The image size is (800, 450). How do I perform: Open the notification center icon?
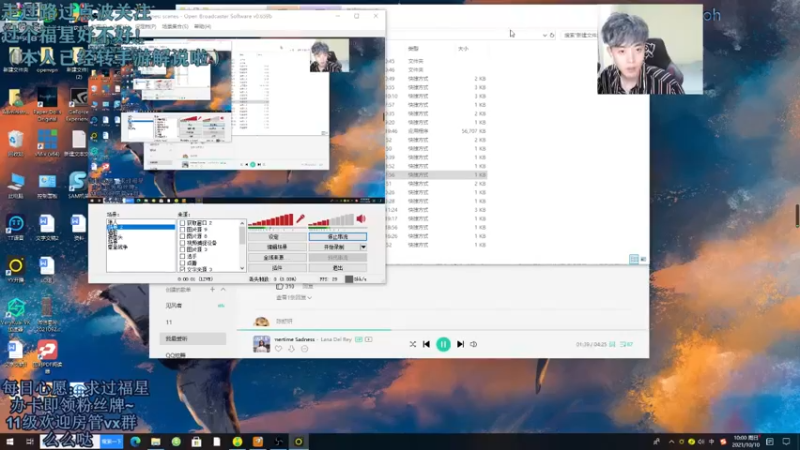[786, 441]
